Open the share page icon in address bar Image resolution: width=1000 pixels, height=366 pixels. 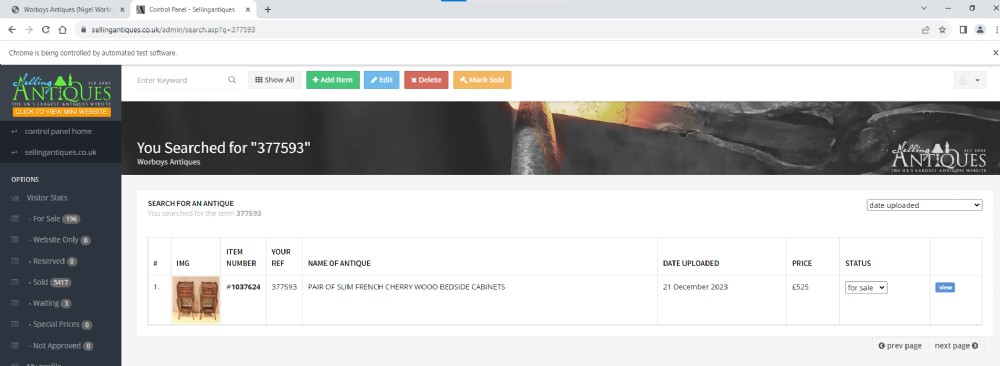pyautogui.click(x=925, y=29)
